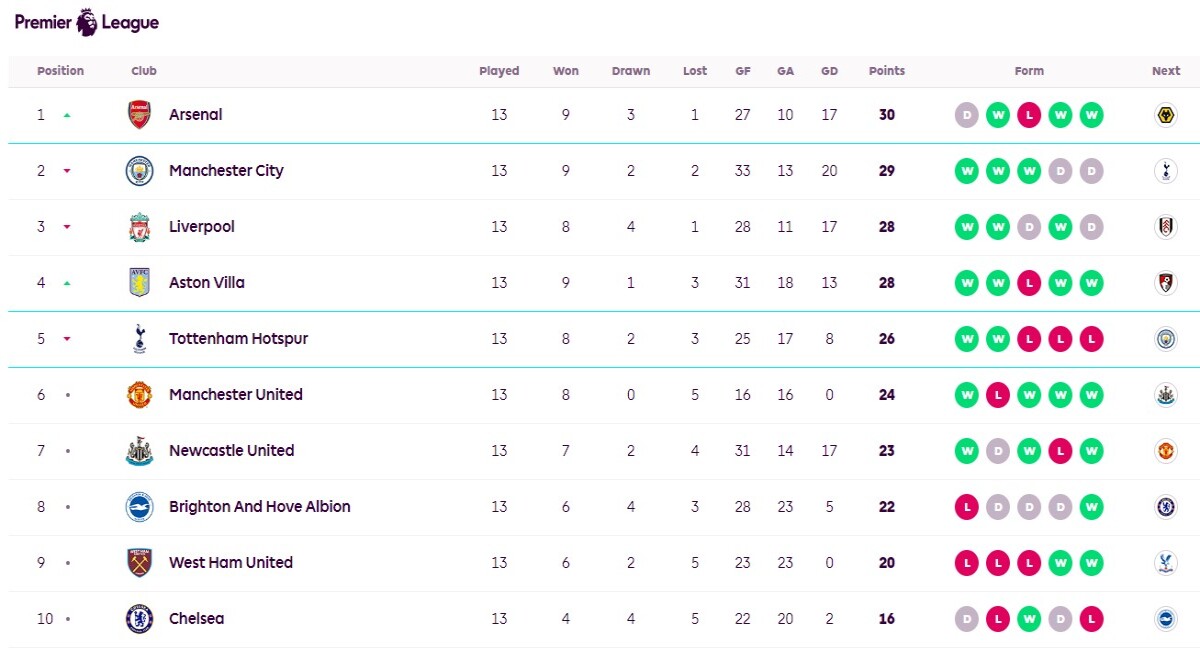
Task: Click Arsenal's green up position arrow
Action: (67, 115)
